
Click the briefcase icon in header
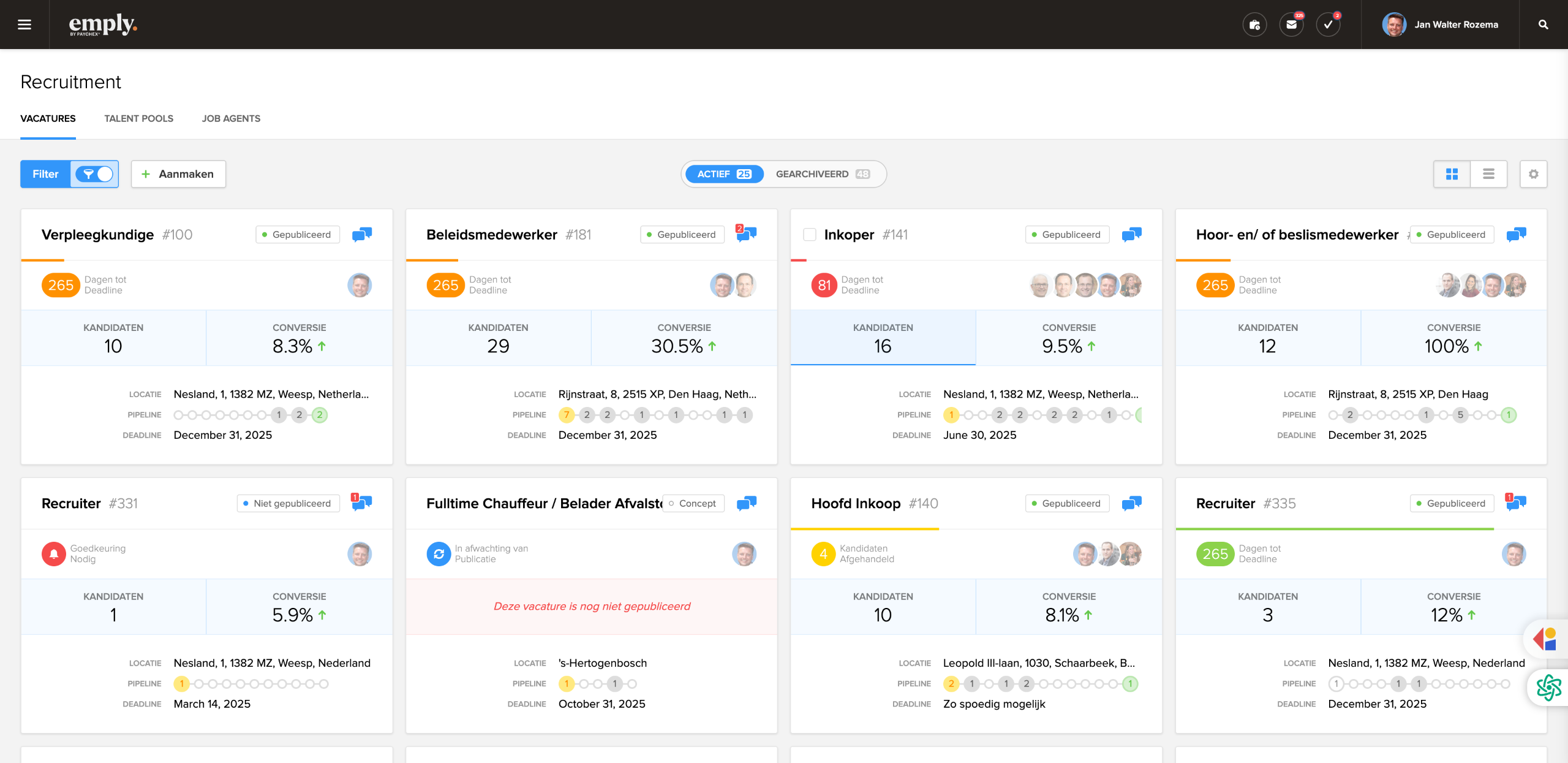click(1254, 25)
